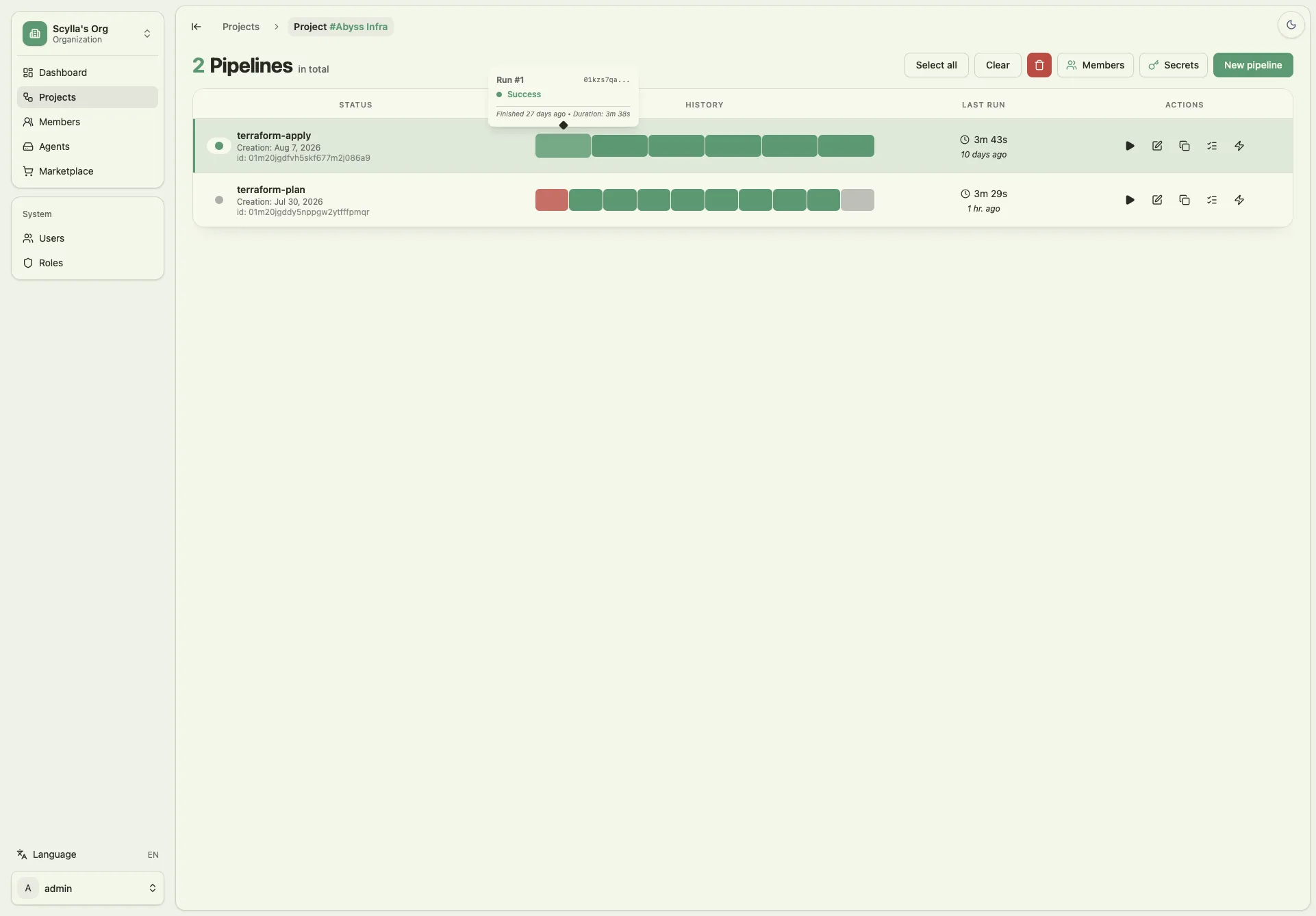Collapse the sidebar with arrow icon
The image size is (1316, 916).
pos(197,27)
